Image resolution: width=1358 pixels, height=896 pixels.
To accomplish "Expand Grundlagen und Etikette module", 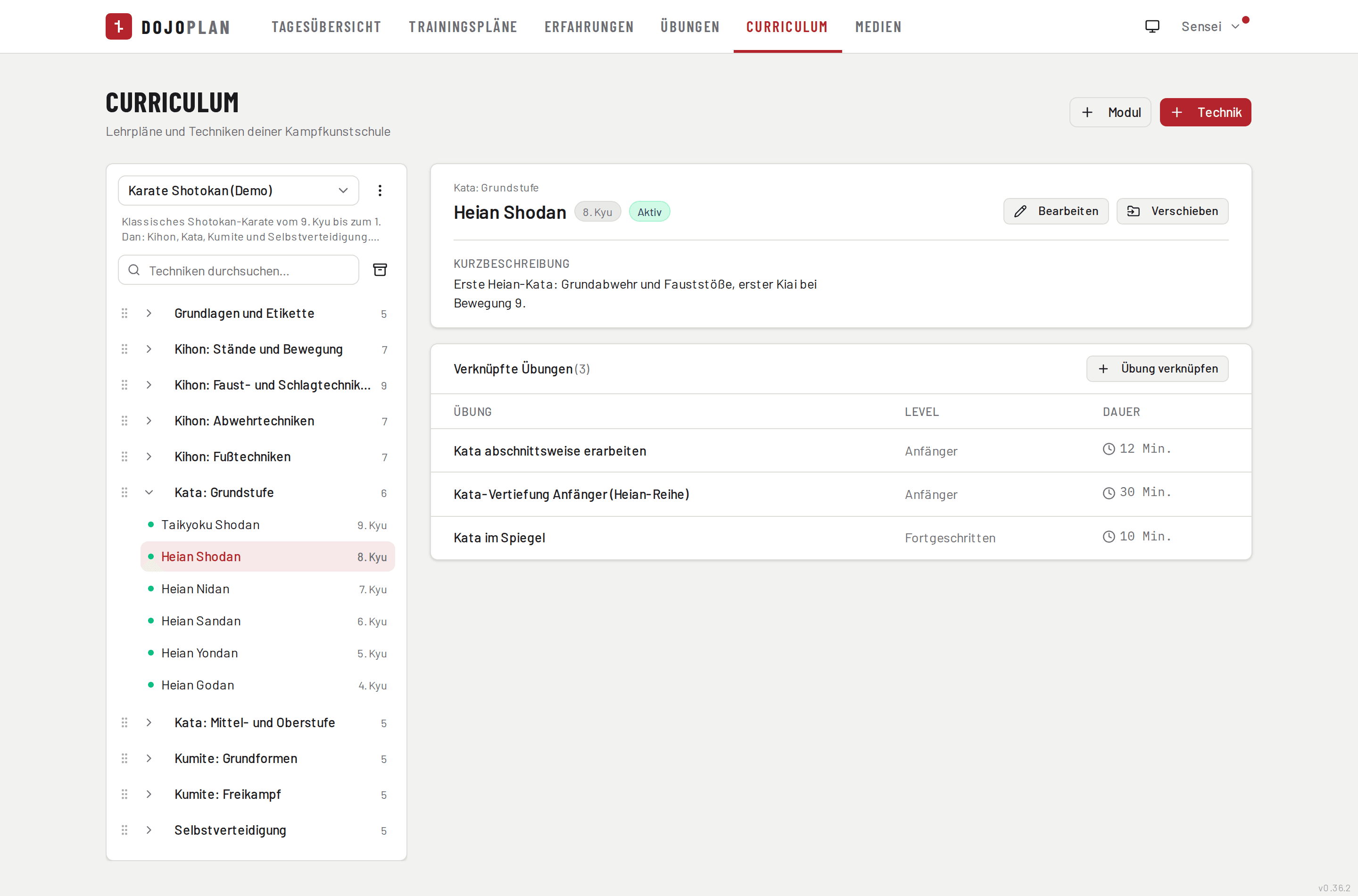I will click(x=149, y=313).
